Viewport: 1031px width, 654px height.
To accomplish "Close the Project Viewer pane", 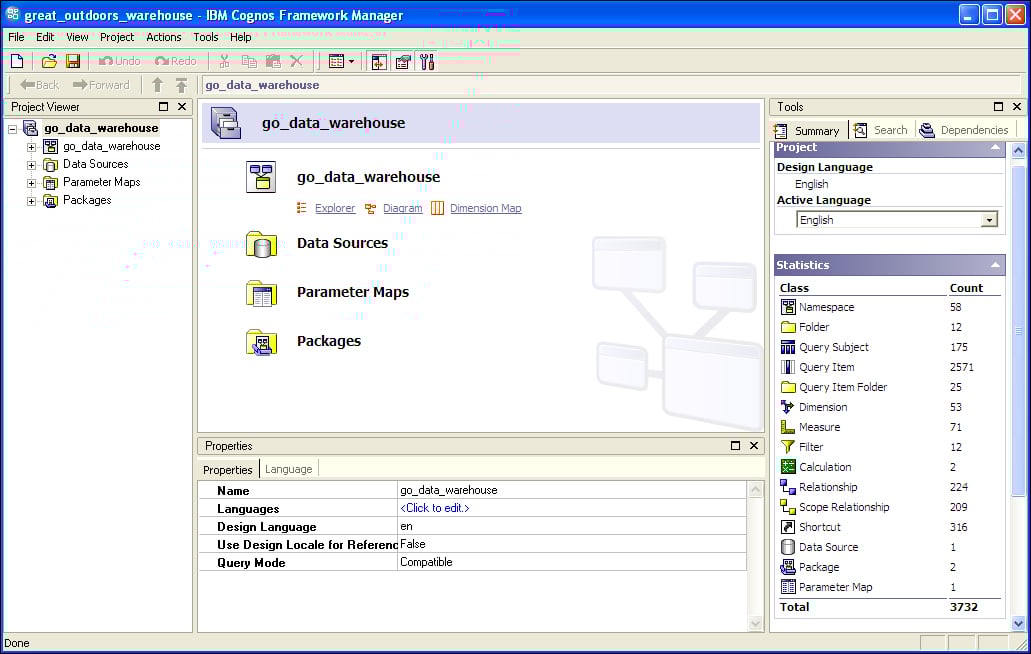I will pos(182,106).
